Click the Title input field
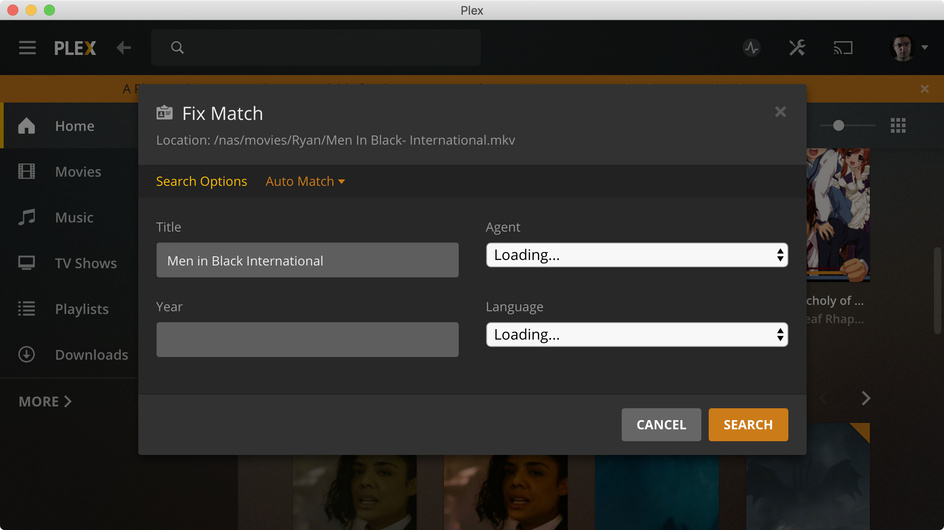 click(308, 260)
